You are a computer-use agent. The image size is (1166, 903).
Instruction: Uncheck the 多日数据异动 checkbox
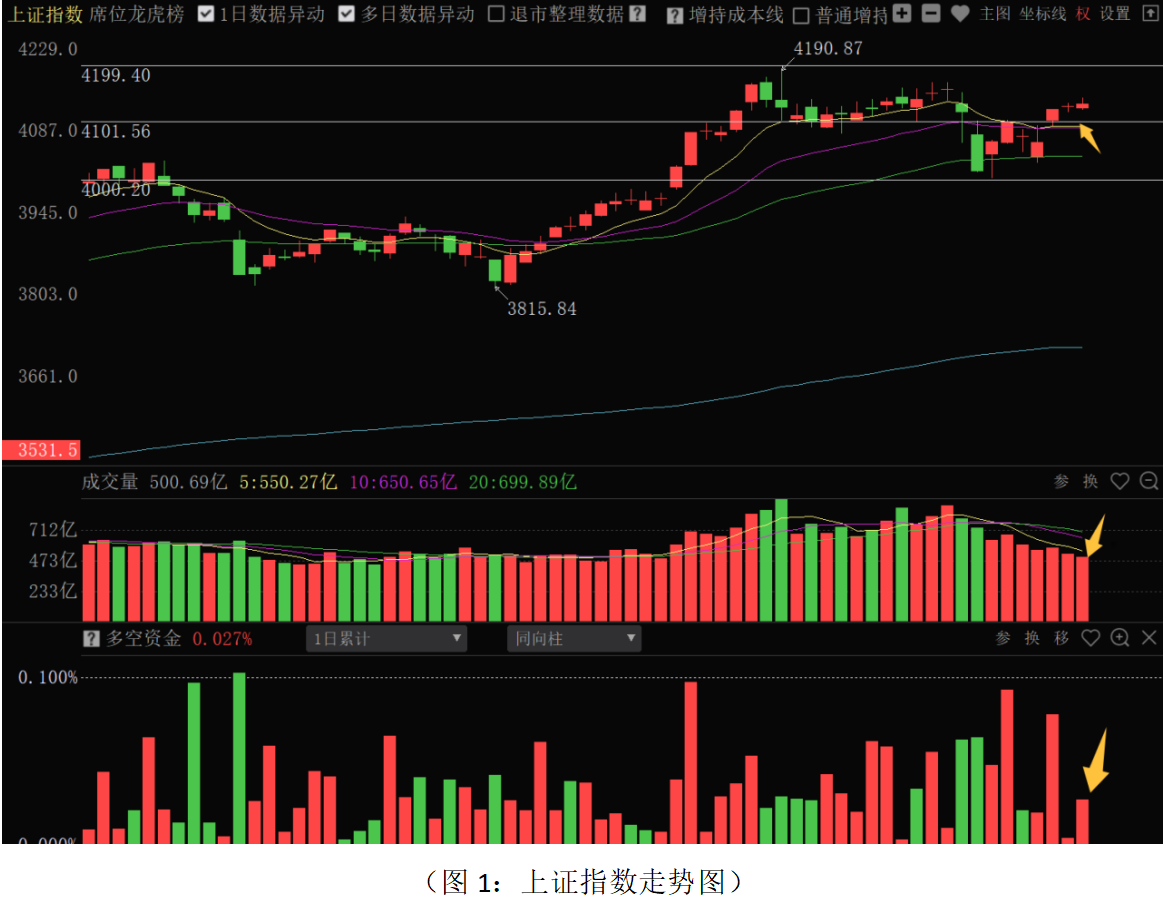347,15
